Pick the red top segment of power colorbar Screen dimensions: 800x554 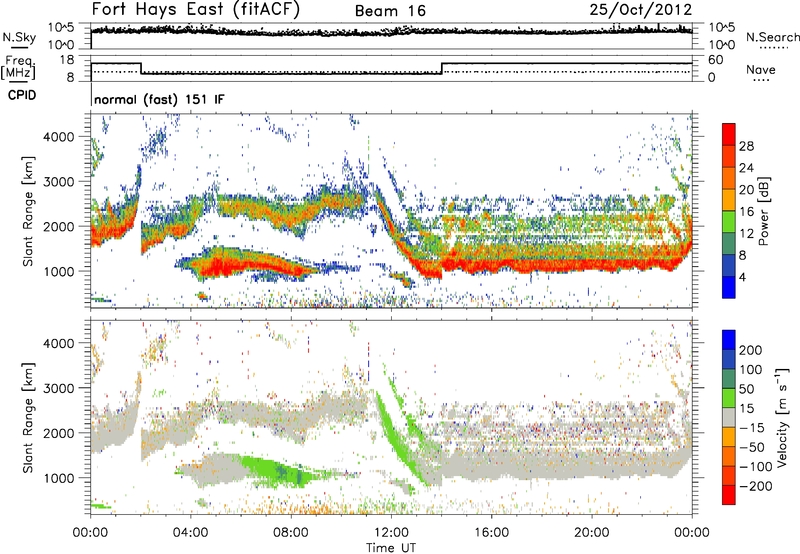tap(729, 134)
